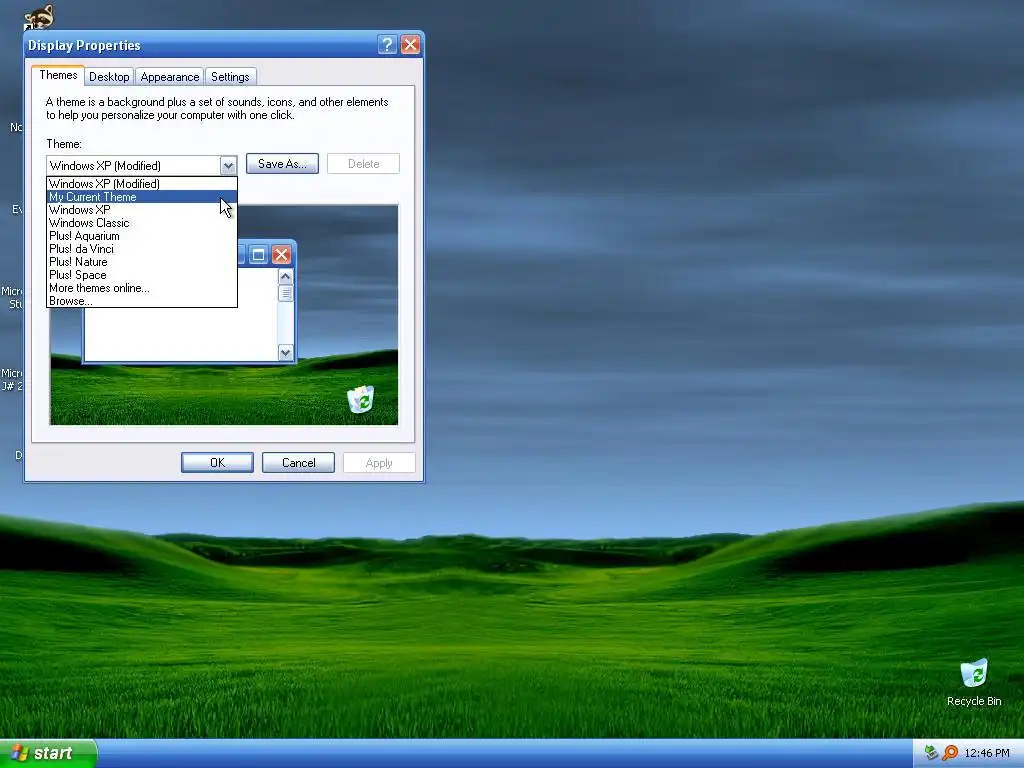The height and width of the screenshot is (768, 1024).
Task: Collapse the Theme dropdown arrow
Action: (x=228, y=165)
